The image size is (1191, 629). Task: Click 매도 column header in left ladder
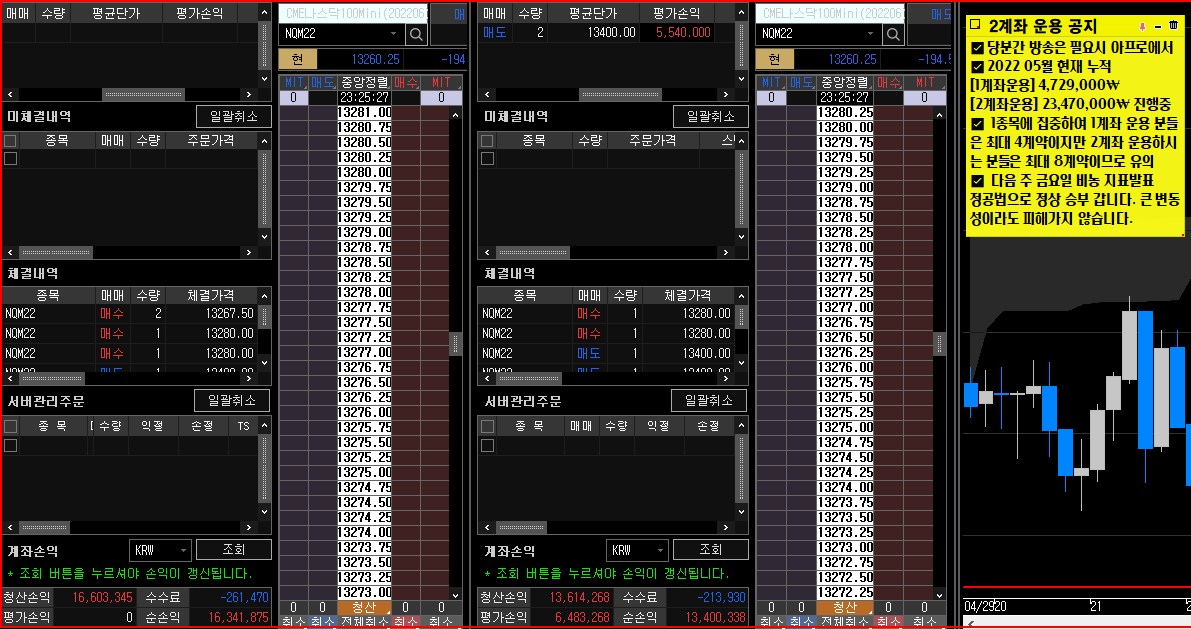[x=322, y=82]
